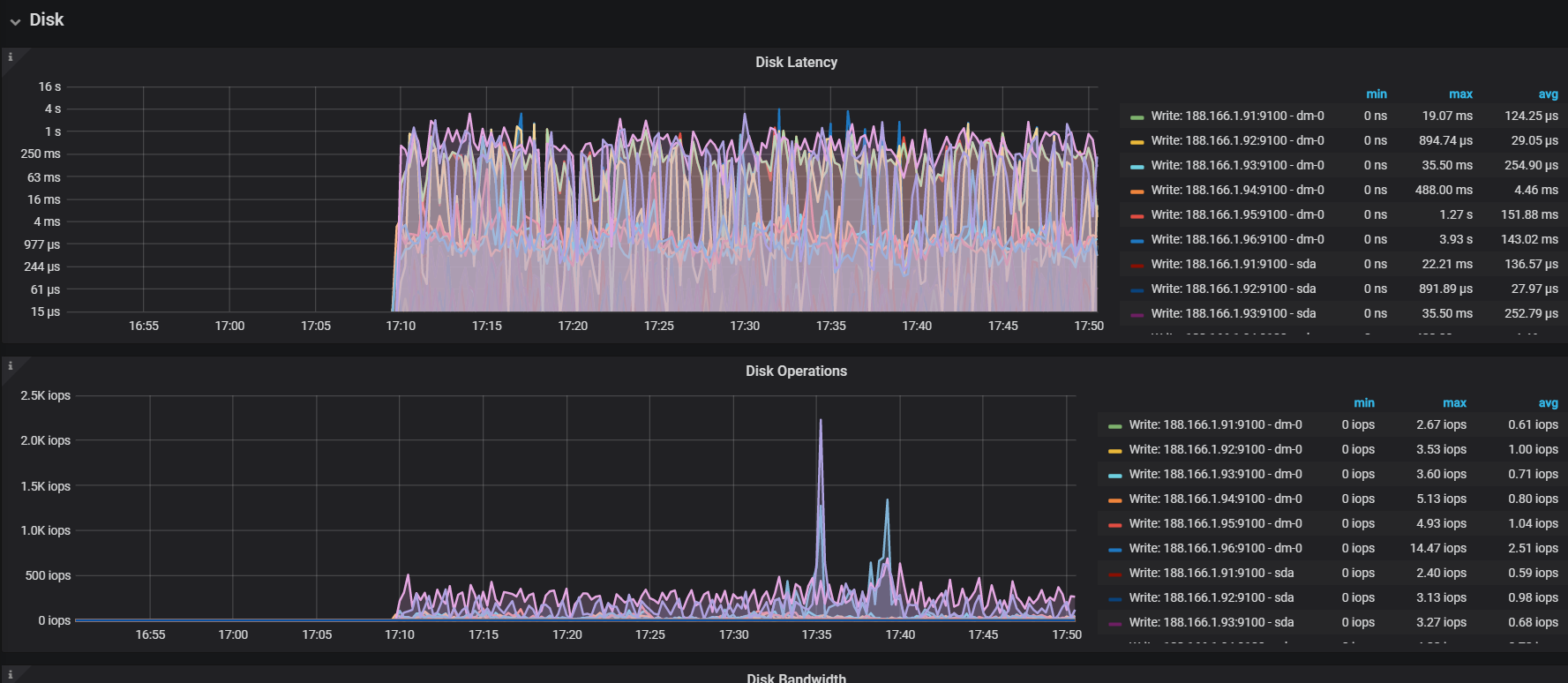Sort Disk Latency legend by max column
The image size is (1568, 683).
(1460, 94)
